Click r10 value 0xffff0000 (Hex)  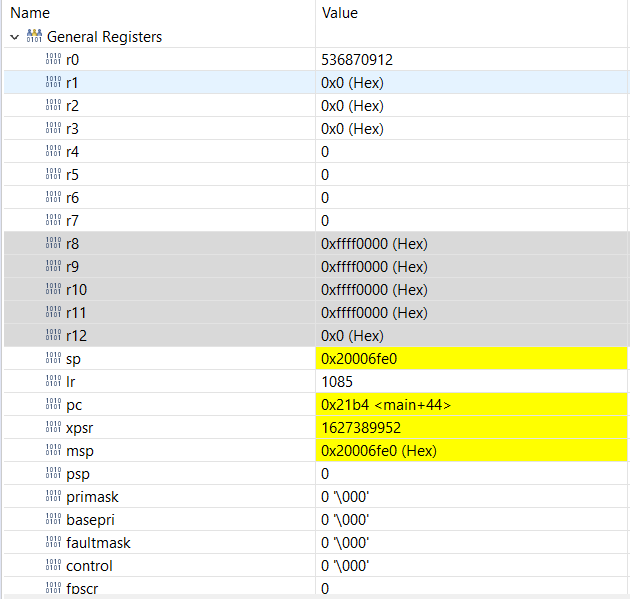tap(374, 290)
